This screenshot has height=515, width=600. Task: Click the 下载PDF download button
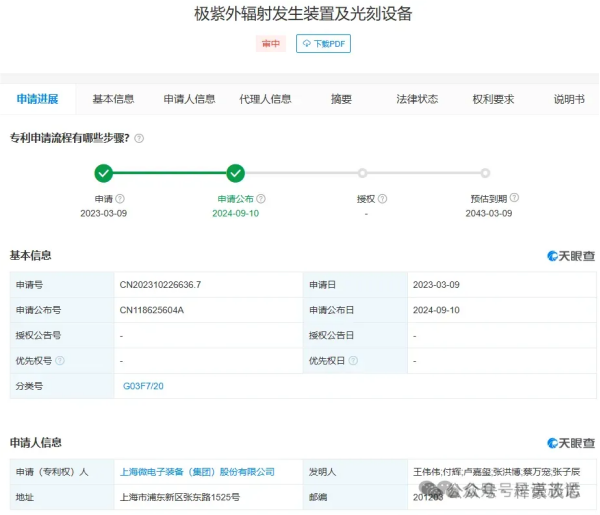(x=323, y=44)
